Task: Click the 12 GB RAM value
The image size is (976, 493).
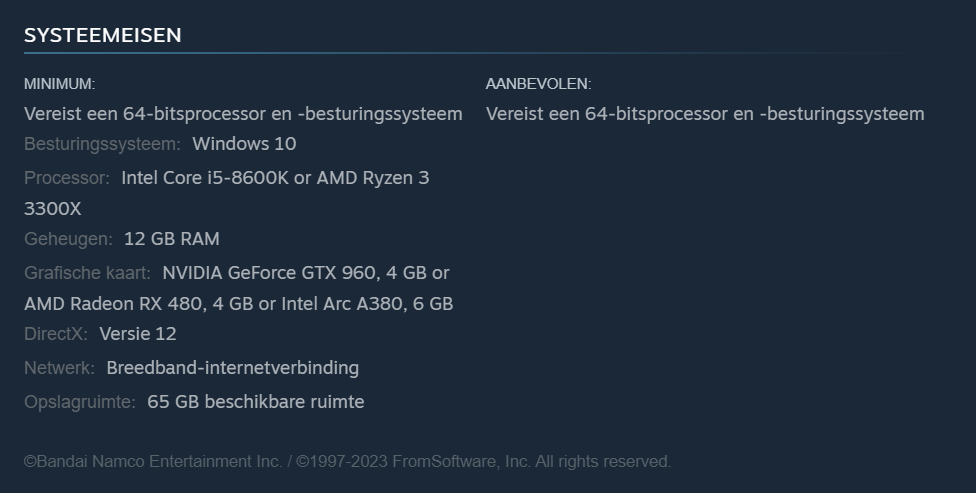Action: [171, 239]
